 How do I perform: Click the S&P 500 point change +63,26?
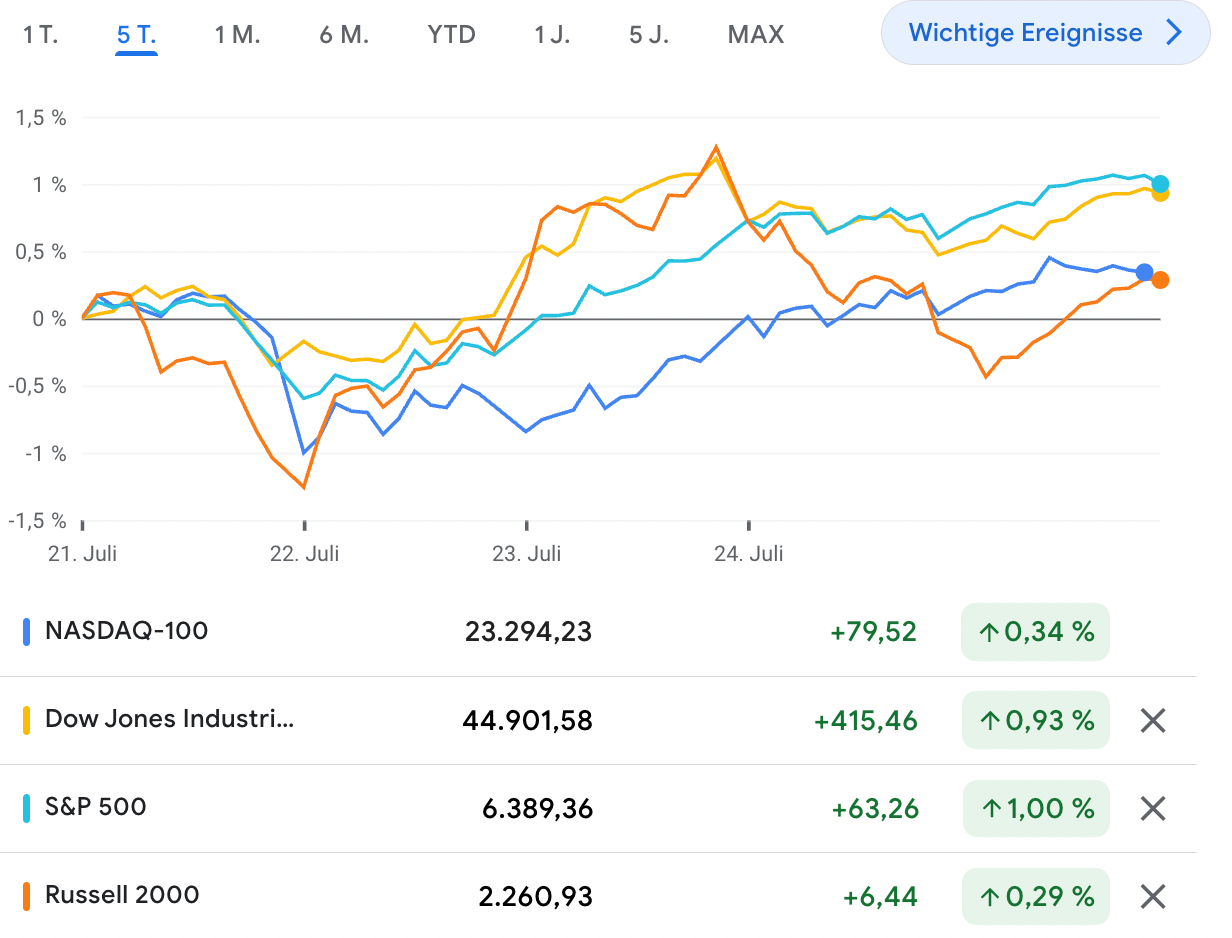coord(875,808)
